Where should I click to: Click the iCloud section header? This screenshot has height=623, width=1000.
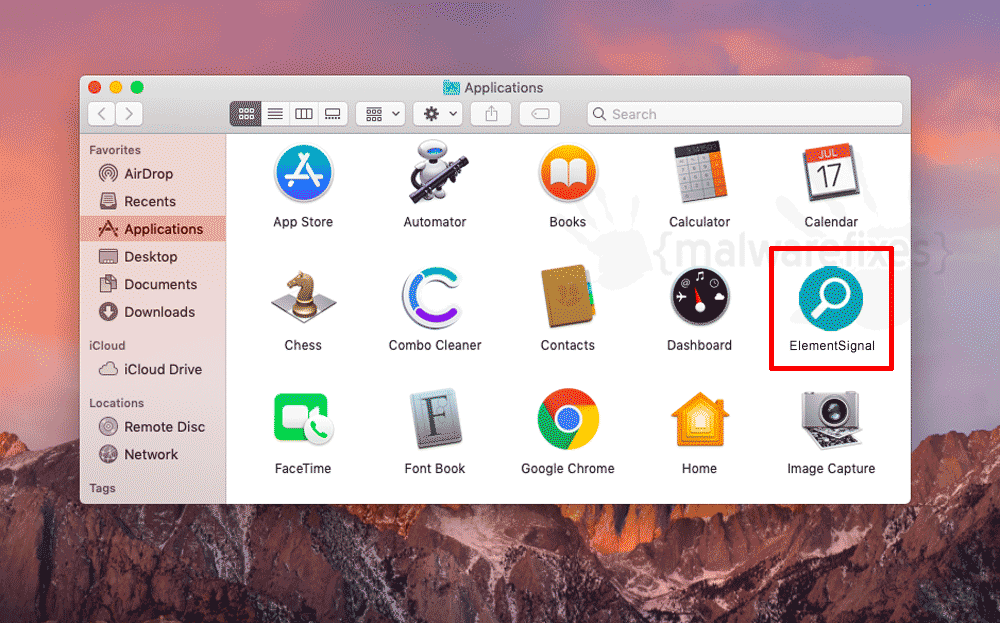(107, 346)
